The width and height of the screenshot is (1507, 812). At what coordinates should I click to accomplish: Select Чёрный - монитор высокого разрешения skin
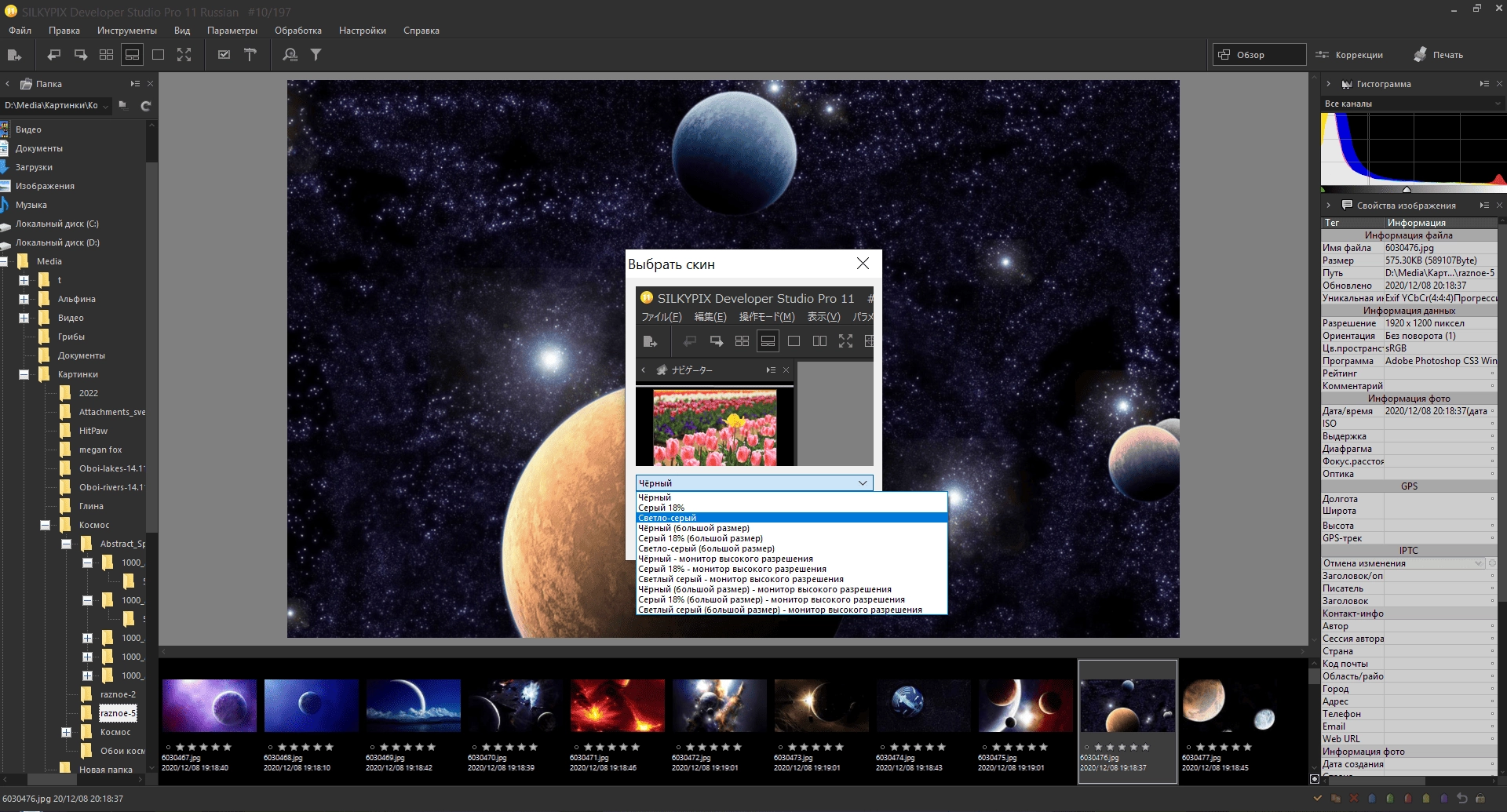791,559
